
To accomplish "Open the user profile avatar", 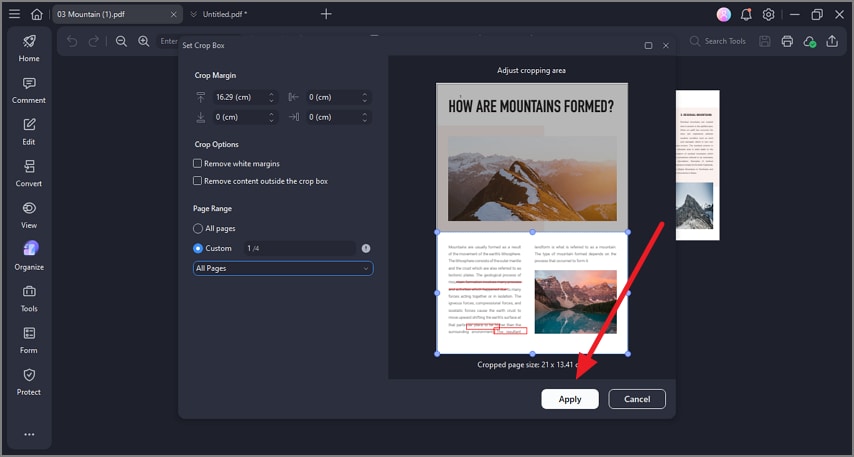I will (x=724, y=15).
